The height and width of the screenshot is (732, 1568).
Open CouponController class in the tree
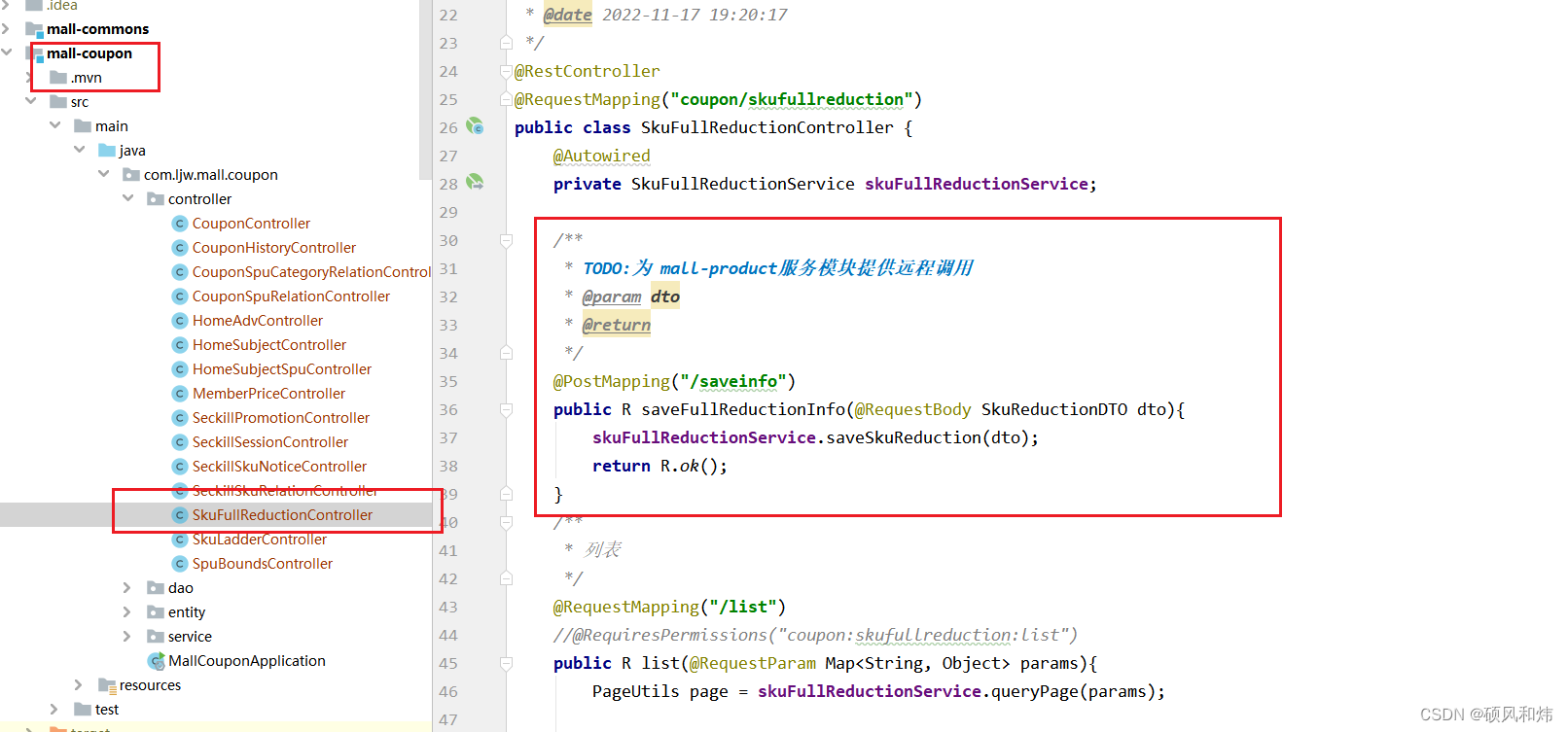(x=251, y=224)
